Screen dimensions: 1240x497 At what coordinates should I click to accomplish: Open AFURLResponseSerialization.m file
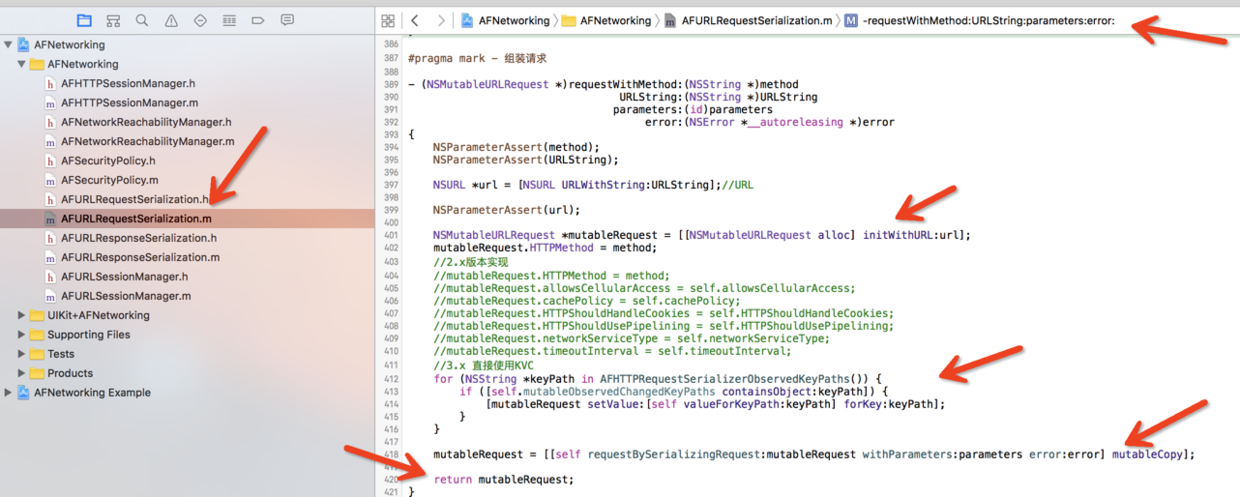(x=140, y=257)
